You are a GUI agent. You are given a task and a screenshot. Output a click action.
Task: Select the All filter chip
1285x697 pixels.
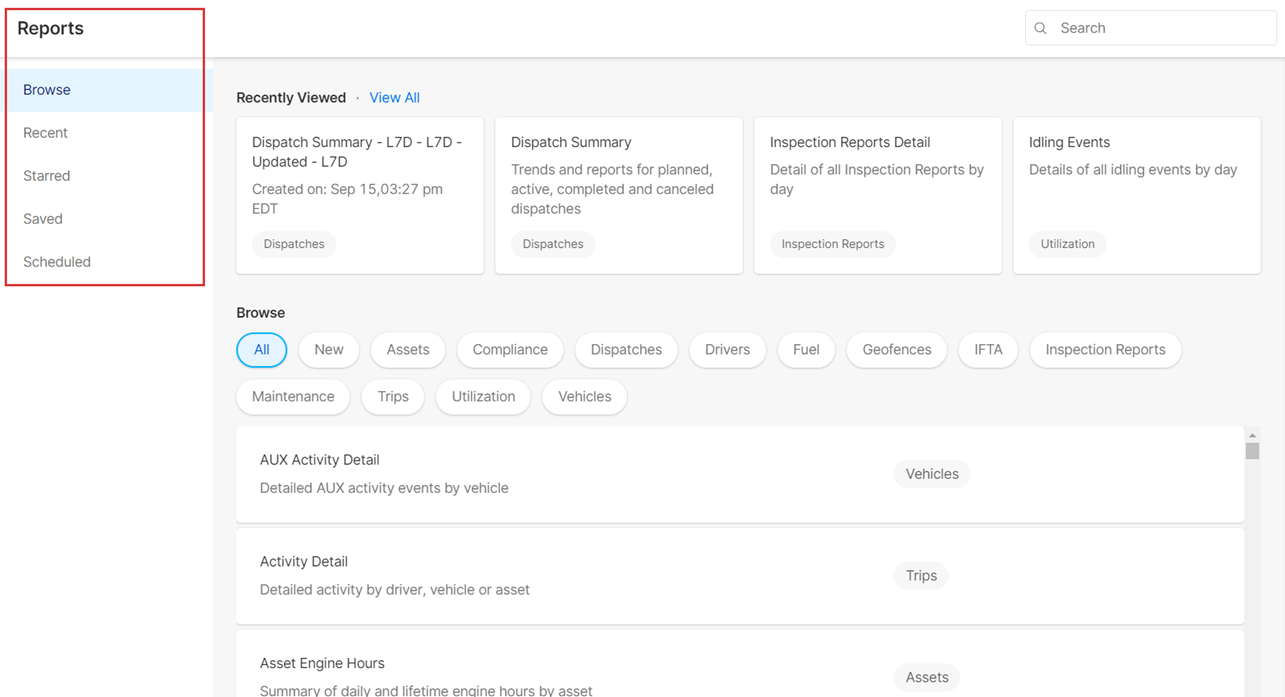[261, 350]
